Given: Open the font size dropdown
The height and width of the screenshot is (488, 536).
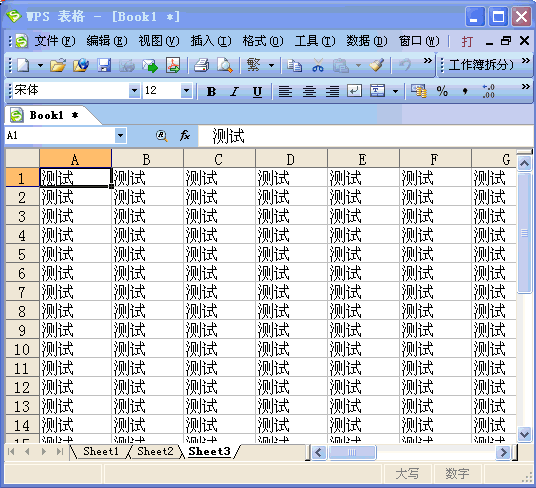Looking at the screenshot, I should (187, 91).
